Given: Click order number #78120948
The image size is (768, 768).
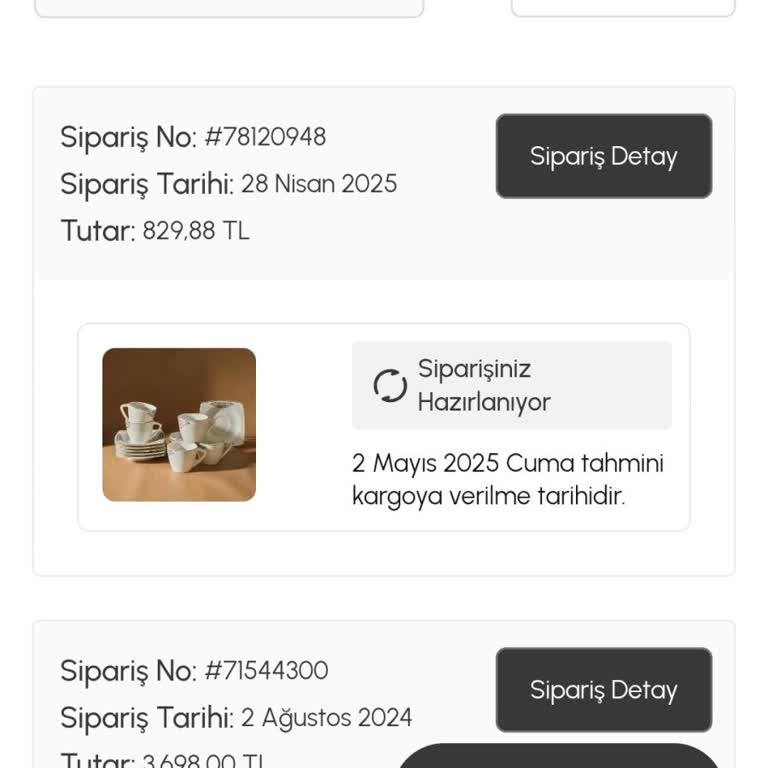Looking at the screenshot, I should point(265,137).
